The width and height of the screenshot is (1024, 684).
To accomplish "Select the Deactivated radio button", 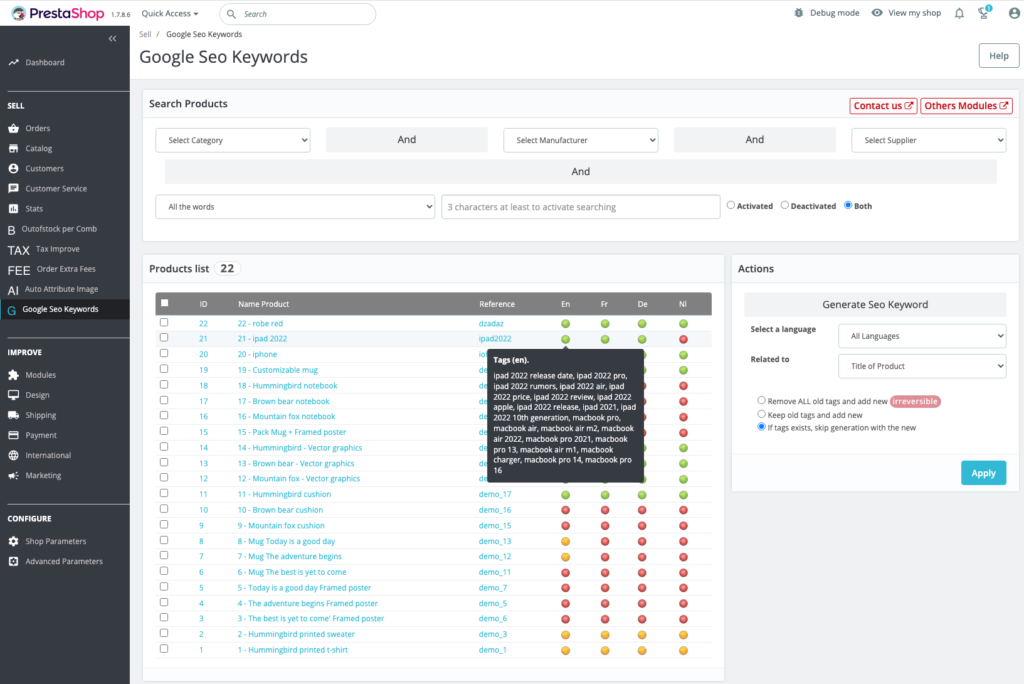I will click(784, 205).
